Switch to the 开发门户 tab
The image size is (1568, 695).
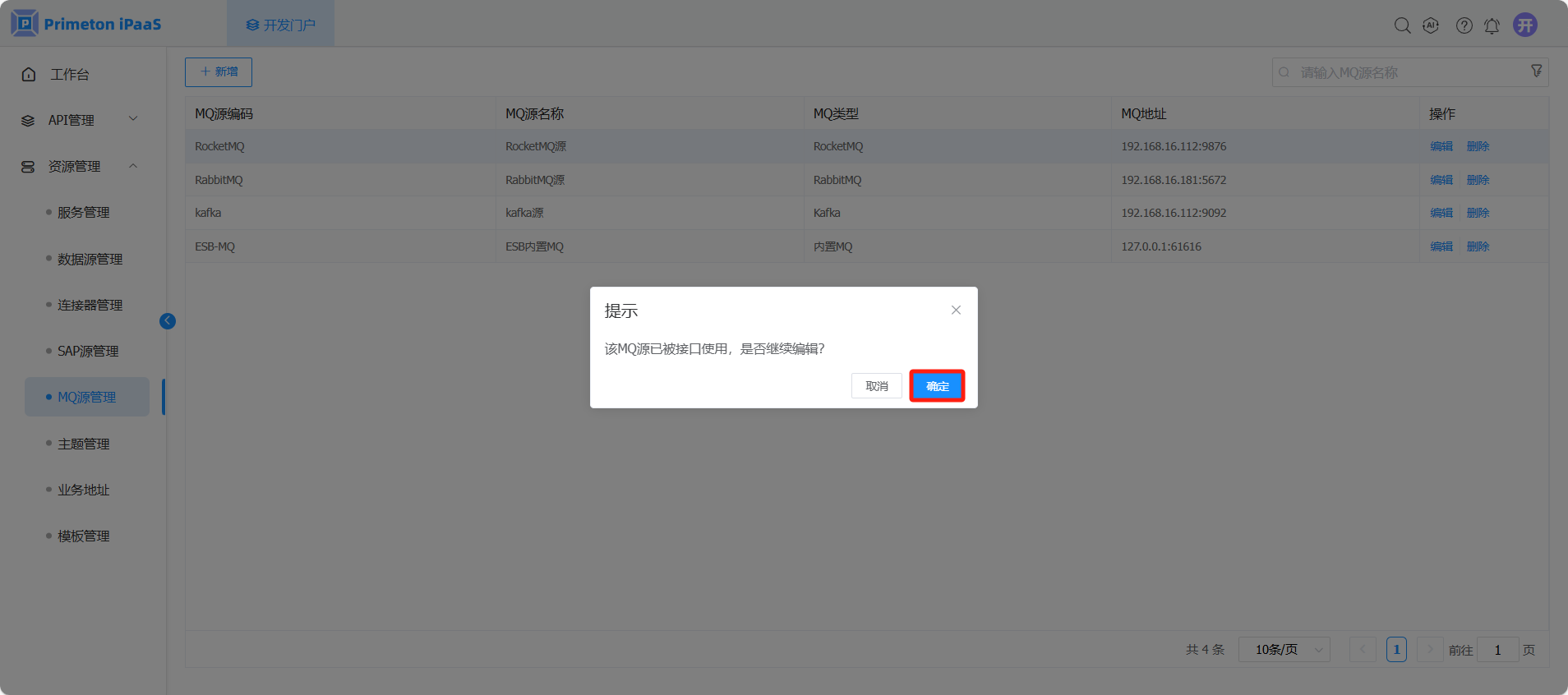281,25
